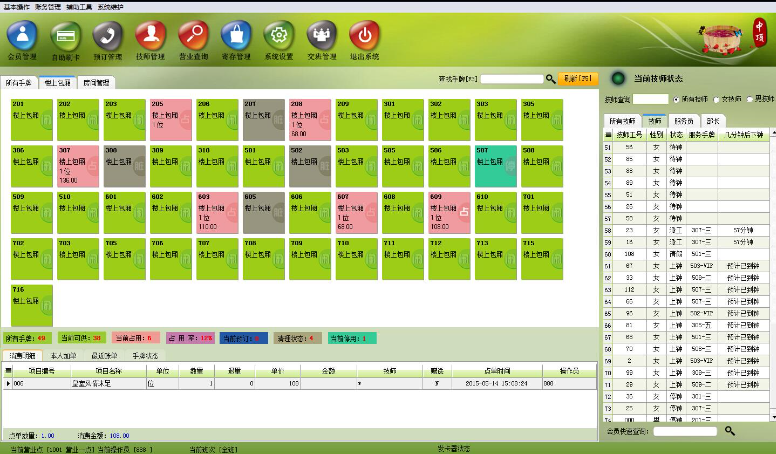Click 退出系统 power exit icon

[x=365, y=36]
